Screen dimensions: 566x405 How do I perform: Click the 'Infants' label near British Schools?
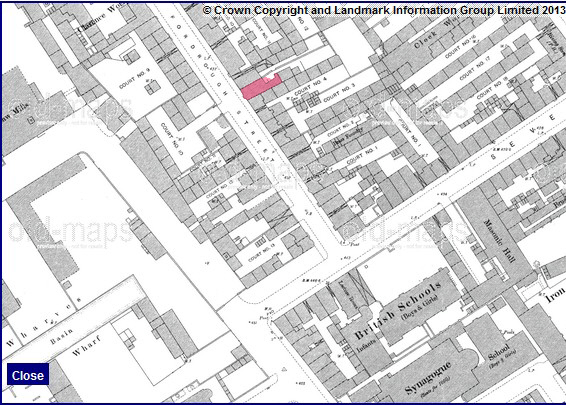[x=366, y=345]
